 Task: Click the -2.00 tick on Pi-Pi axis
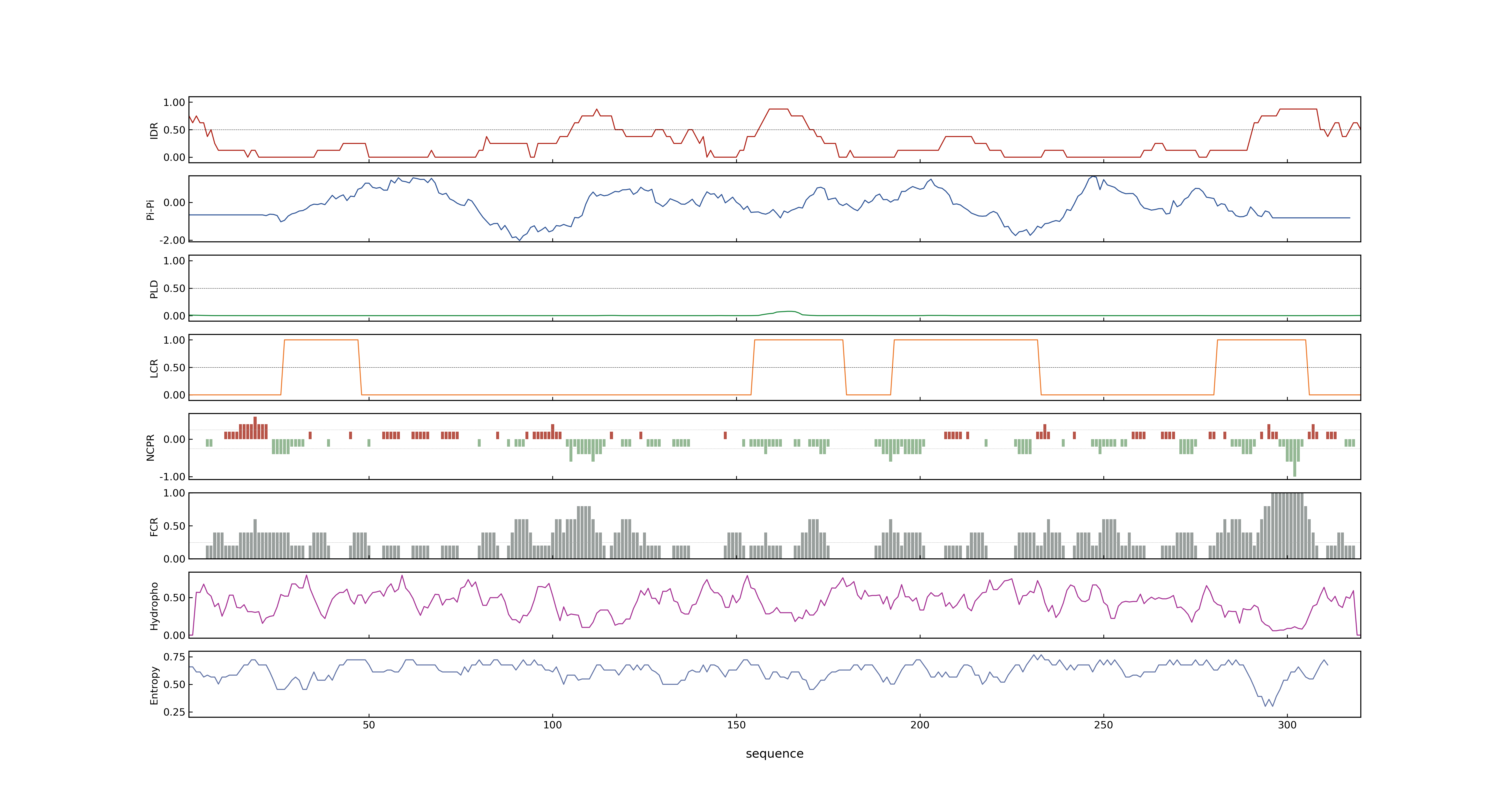[172, 241]
